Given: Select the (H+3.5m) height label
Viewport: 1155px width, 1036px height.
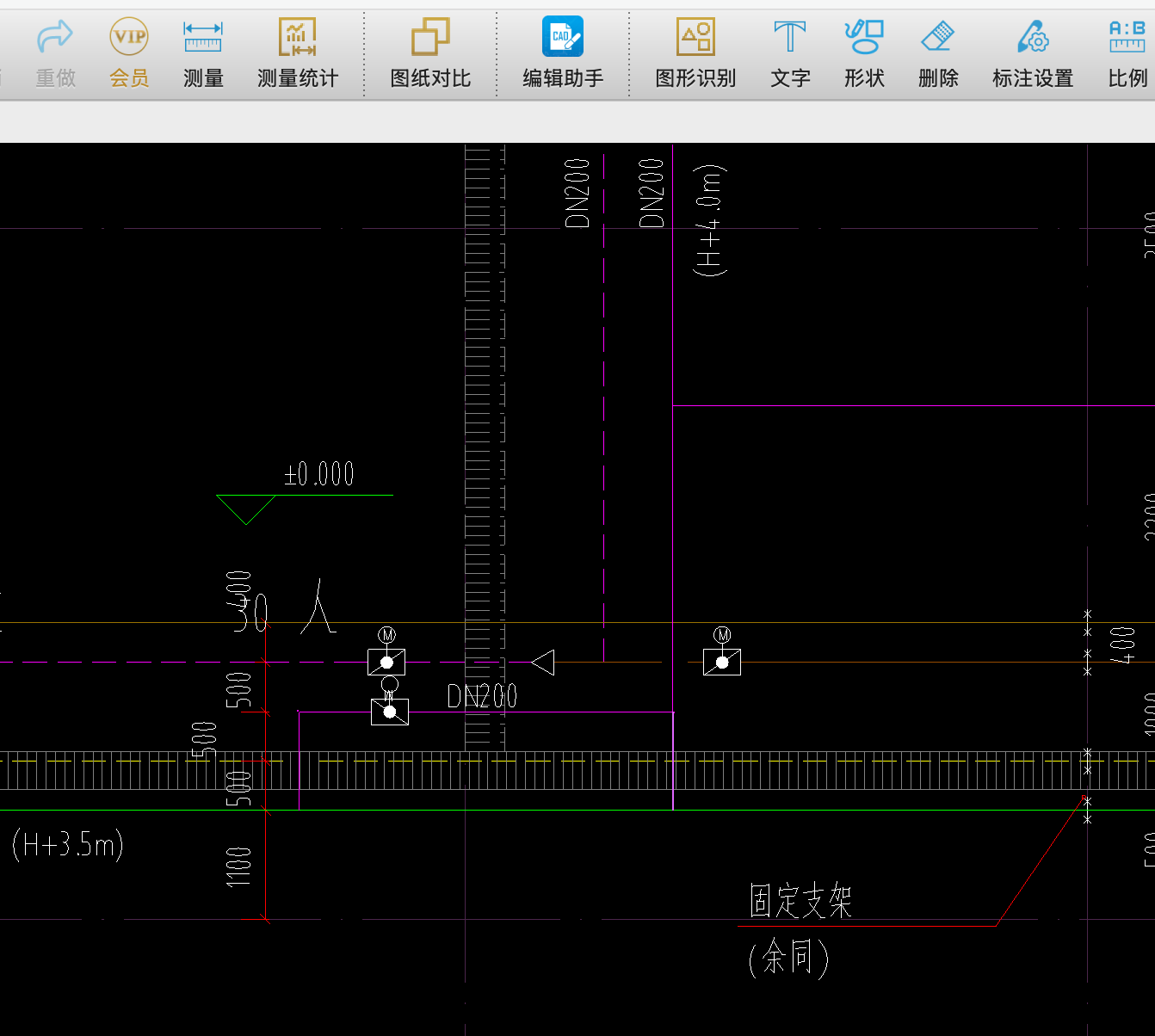Looking at the screenshot, I should pos(68,845).
